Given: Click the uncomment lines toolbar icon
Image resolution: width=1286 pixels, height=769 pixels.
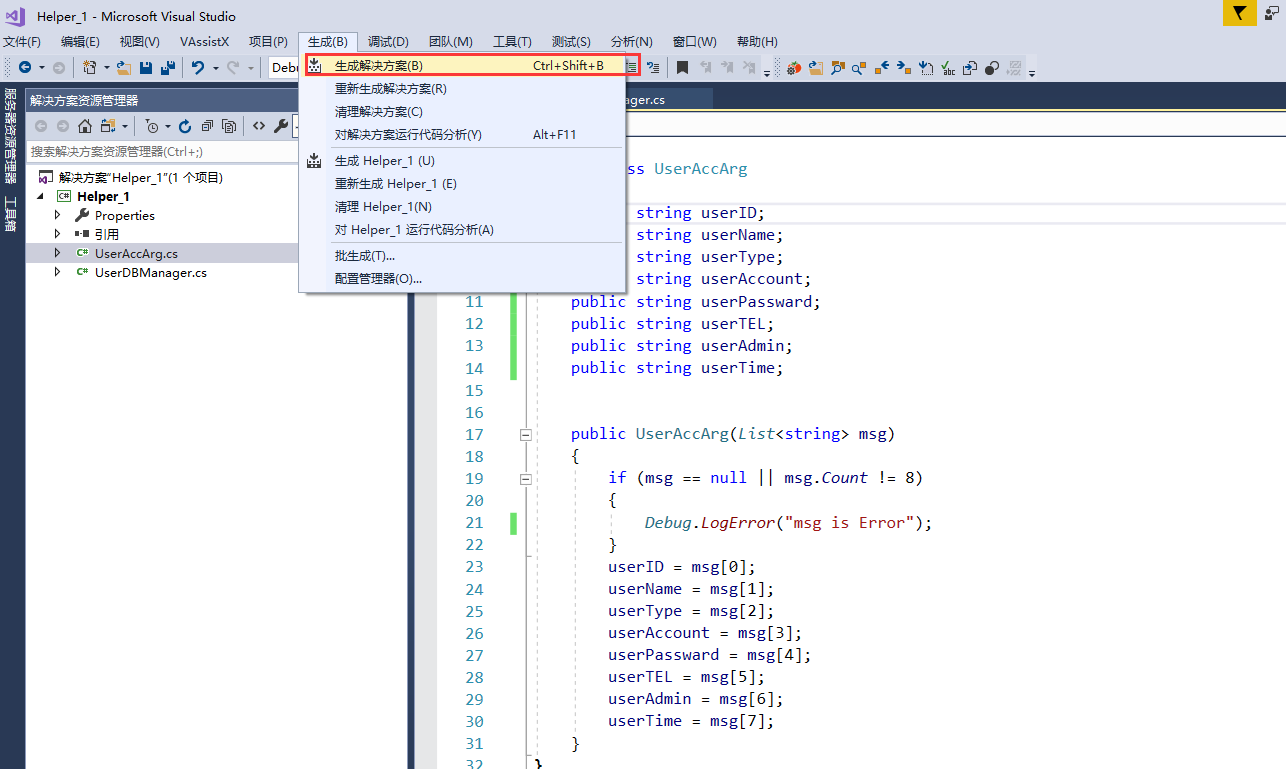Looking at the screenshot, I should (x=654, y=67).
